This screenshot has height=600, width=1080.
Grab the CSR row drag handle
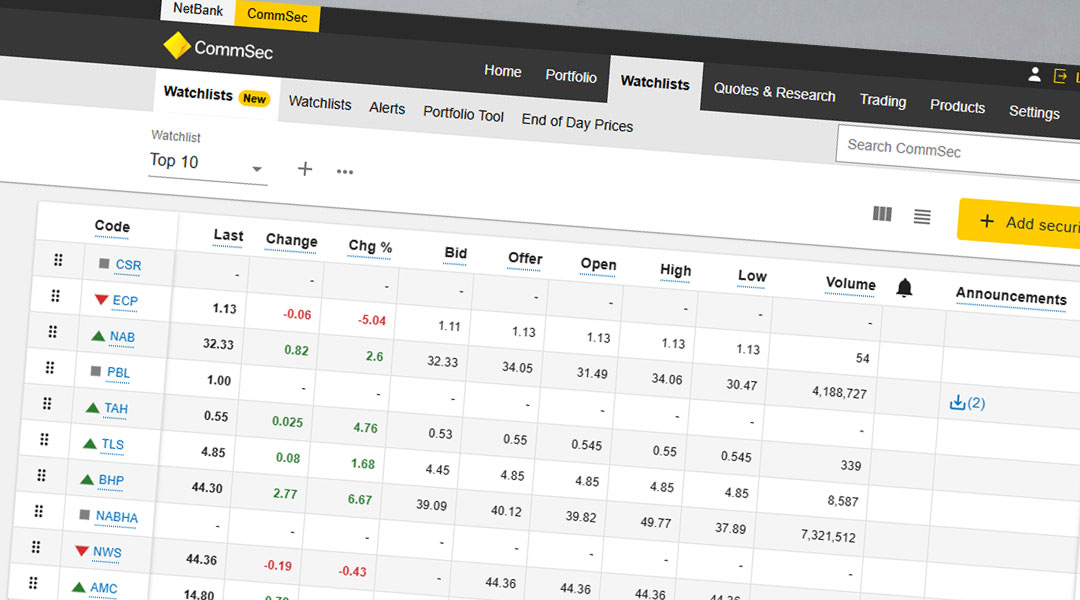coord(58,260)
